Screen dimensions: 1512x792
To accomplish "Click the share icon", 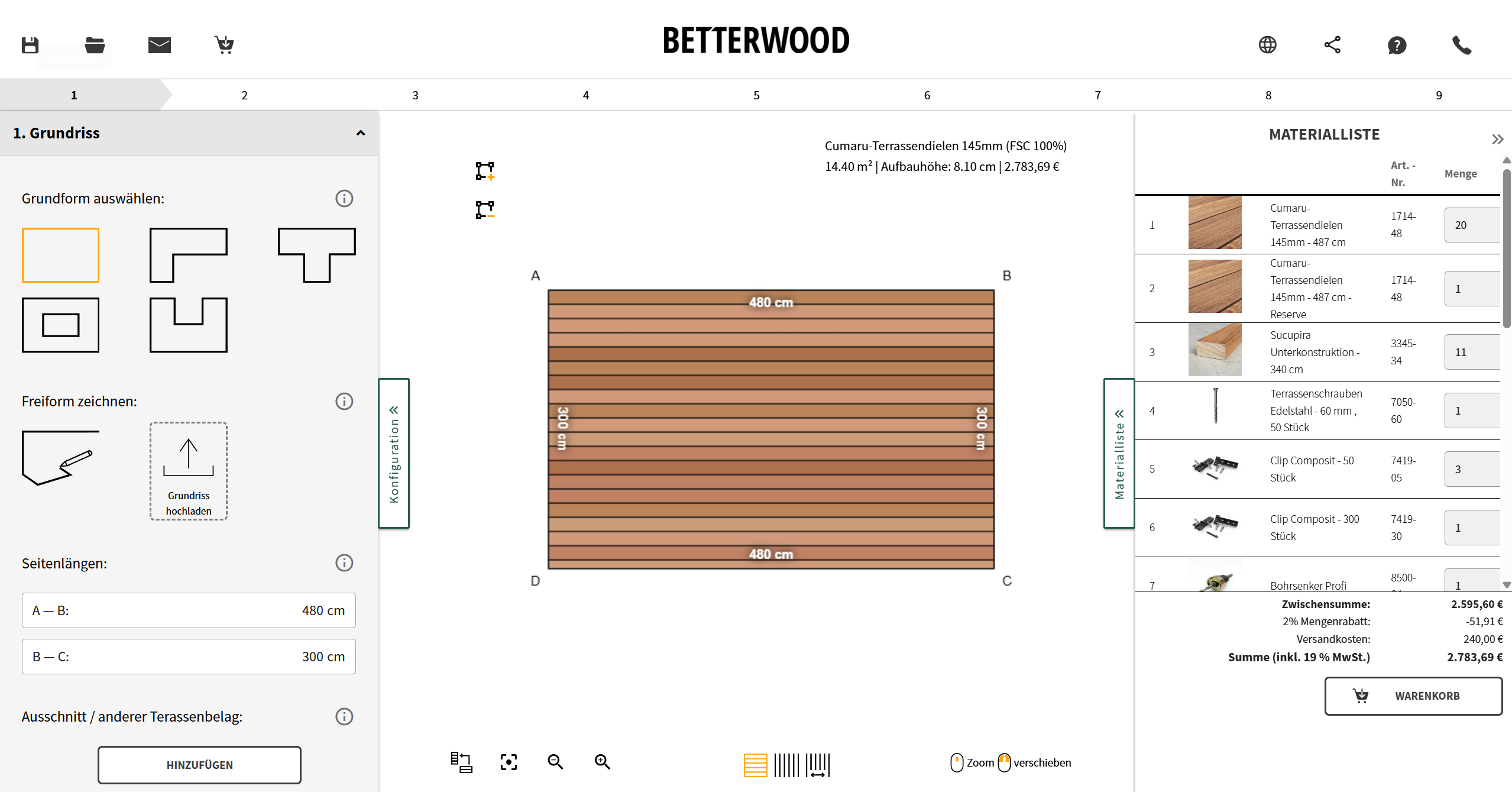I will (x=1332, y=45).
